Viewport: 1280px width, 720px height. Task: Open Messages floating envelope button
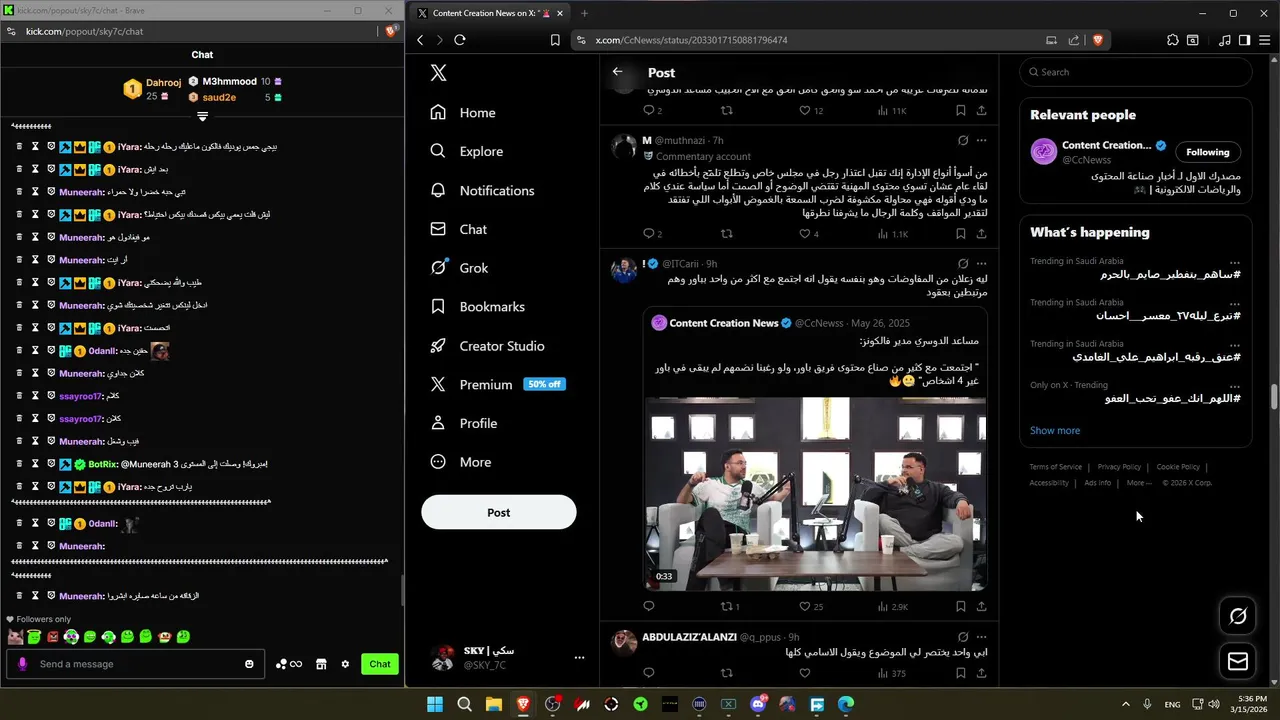(1238, 662)
